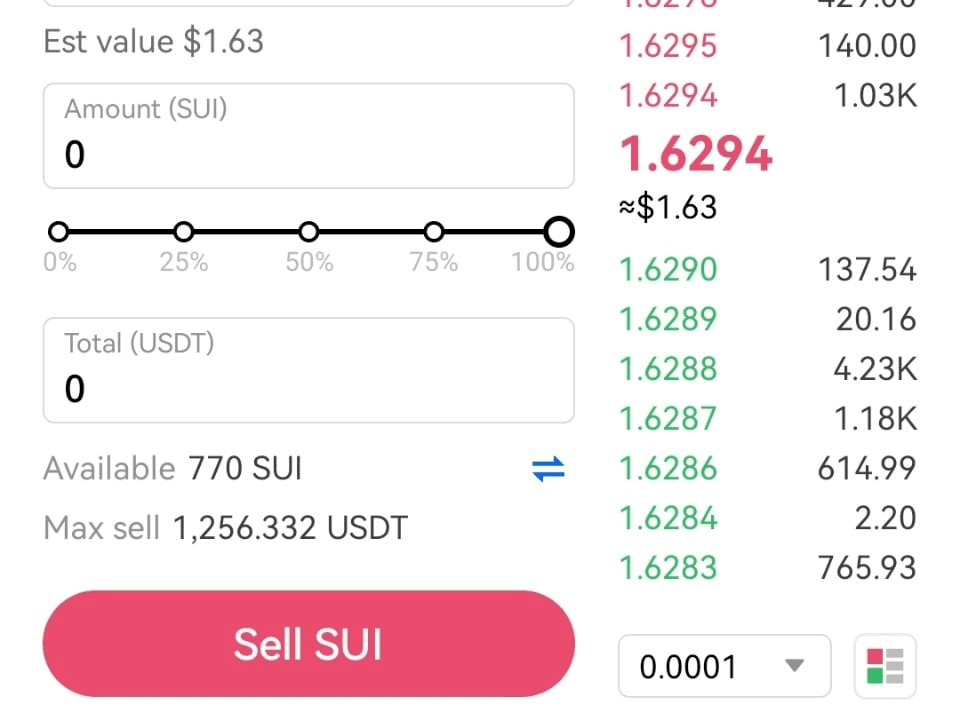
Task: Set slider to 25% marker
Action: click(x=184, y=232)
